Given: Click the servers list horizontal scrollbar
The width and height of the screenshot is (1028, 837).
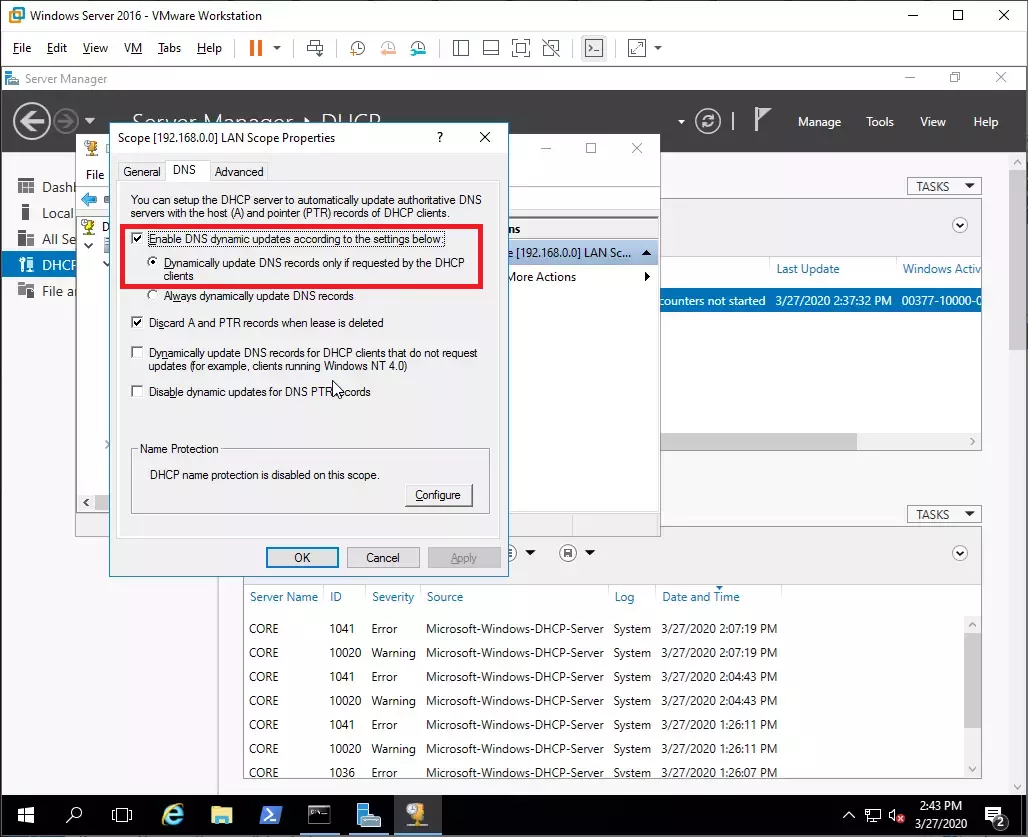Looking at the screenshot, I should coord(758,442).
